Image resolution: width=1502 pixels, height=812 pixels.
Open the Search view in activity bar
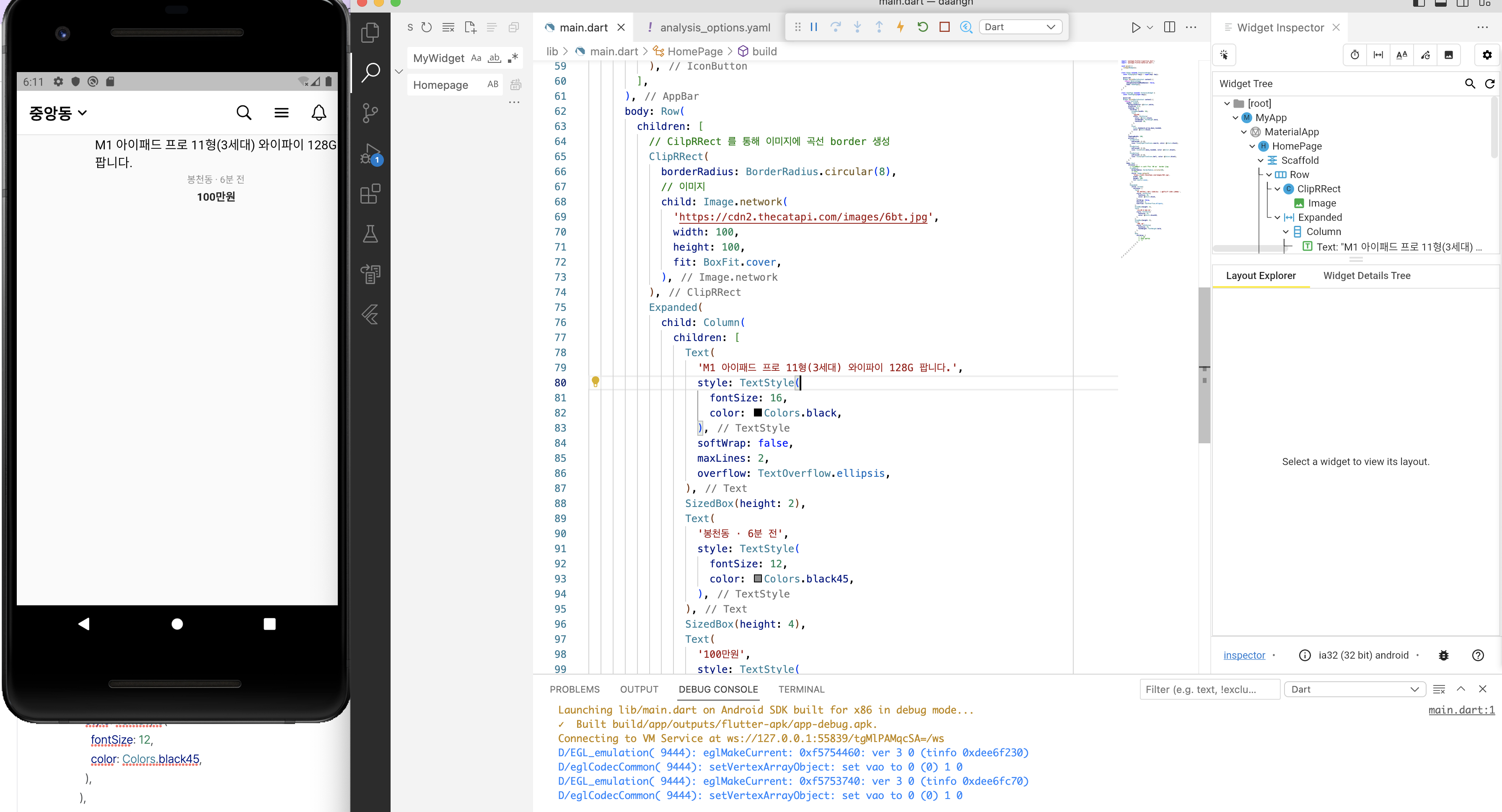click(370, 73)
